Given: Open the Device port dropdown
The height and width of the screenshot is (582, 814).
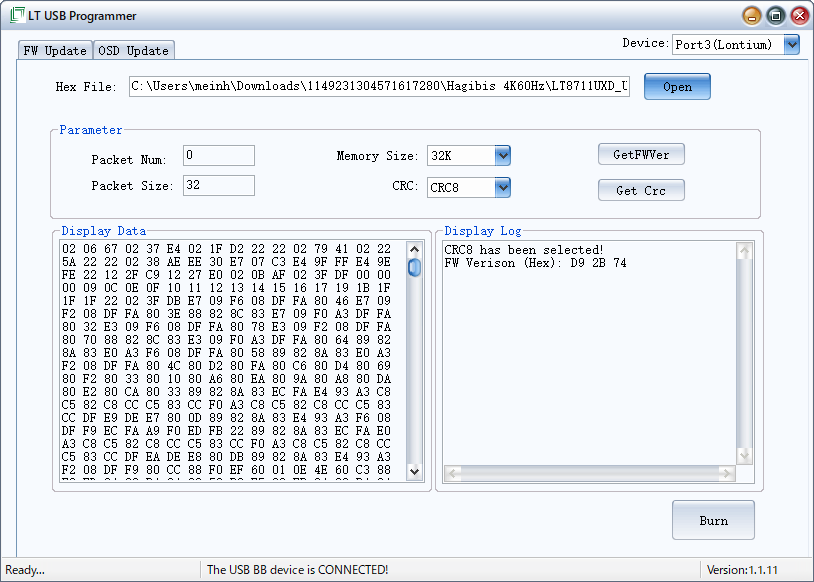Looking at the screenshot, I should point(792,45).
